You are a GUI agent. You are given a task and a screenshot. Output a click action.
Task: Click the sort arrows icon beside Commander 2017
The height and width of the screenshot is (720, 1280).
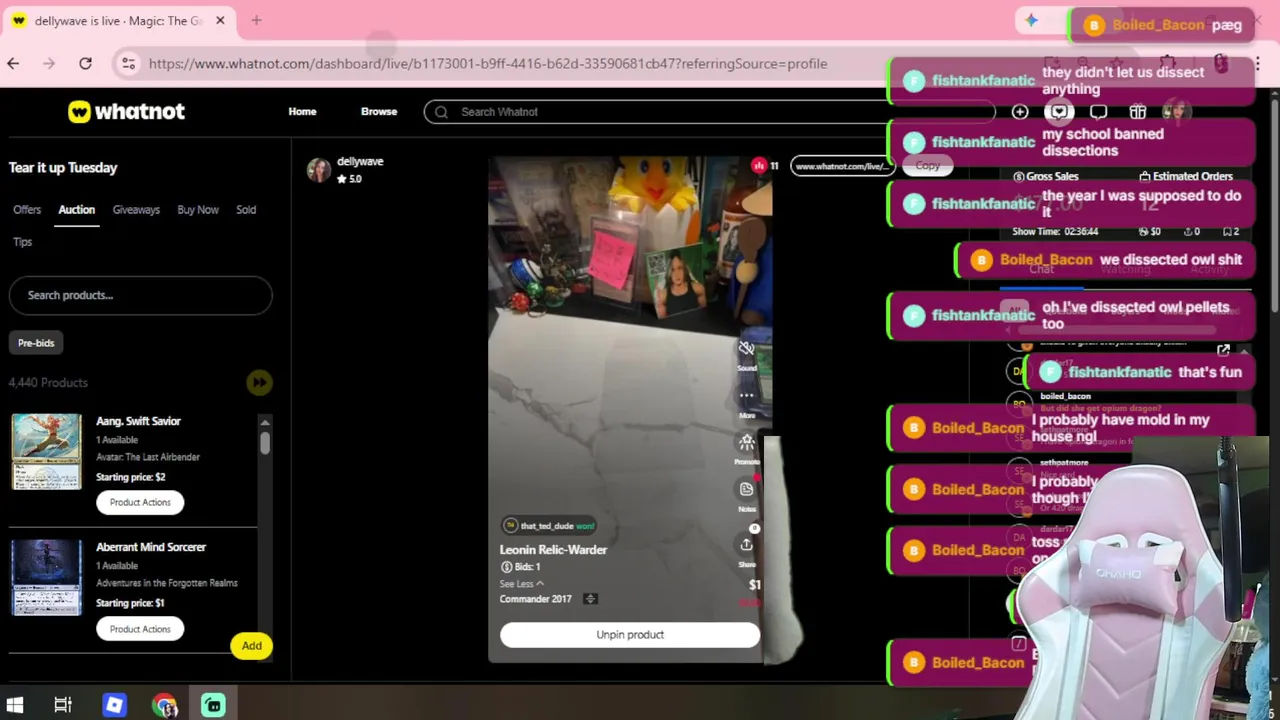(590, 599)
